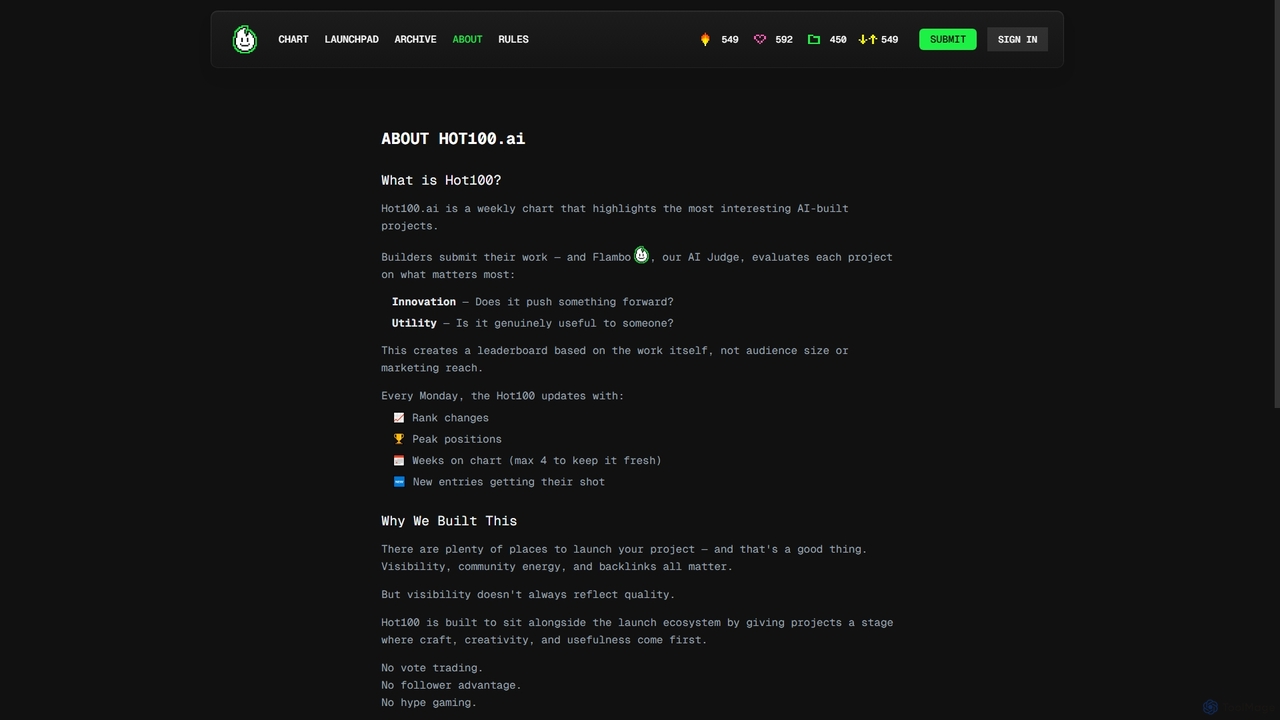Click the pink heart icon near 592

point(759,39)
